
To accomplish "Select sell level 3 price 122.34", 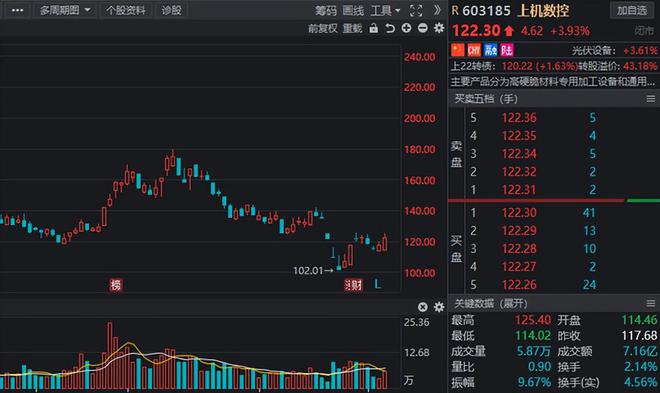I will tap(519, 154).
